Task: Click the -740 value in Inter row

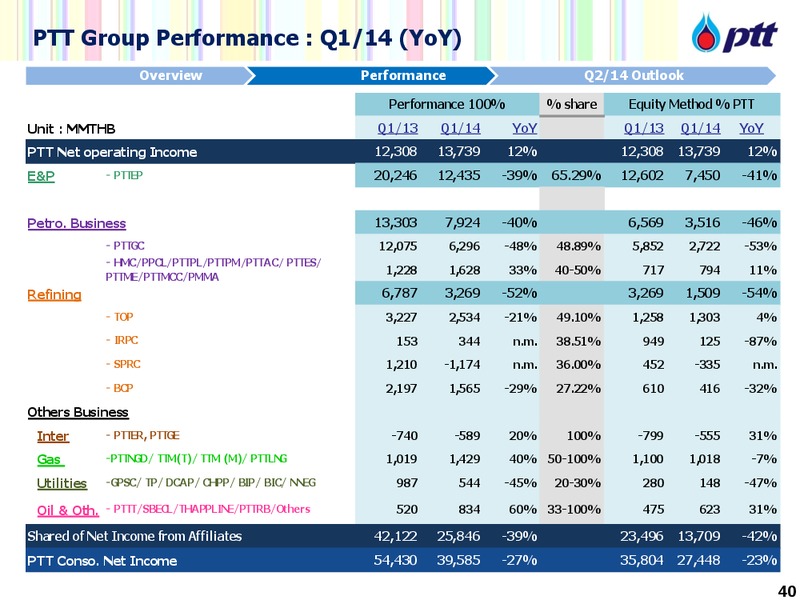Action: [404, 436]
